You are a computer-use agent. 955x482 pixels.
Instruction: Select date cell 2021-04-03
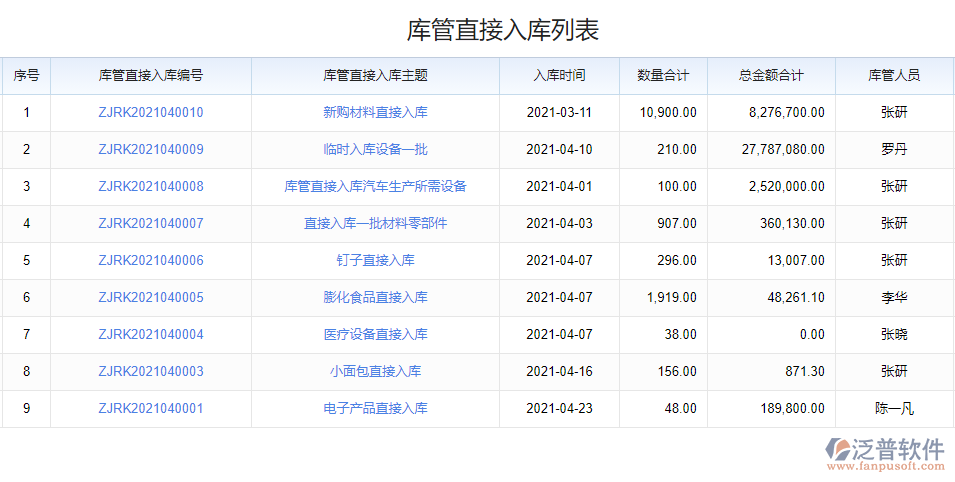pyautogui.click(x=559, y=224)
